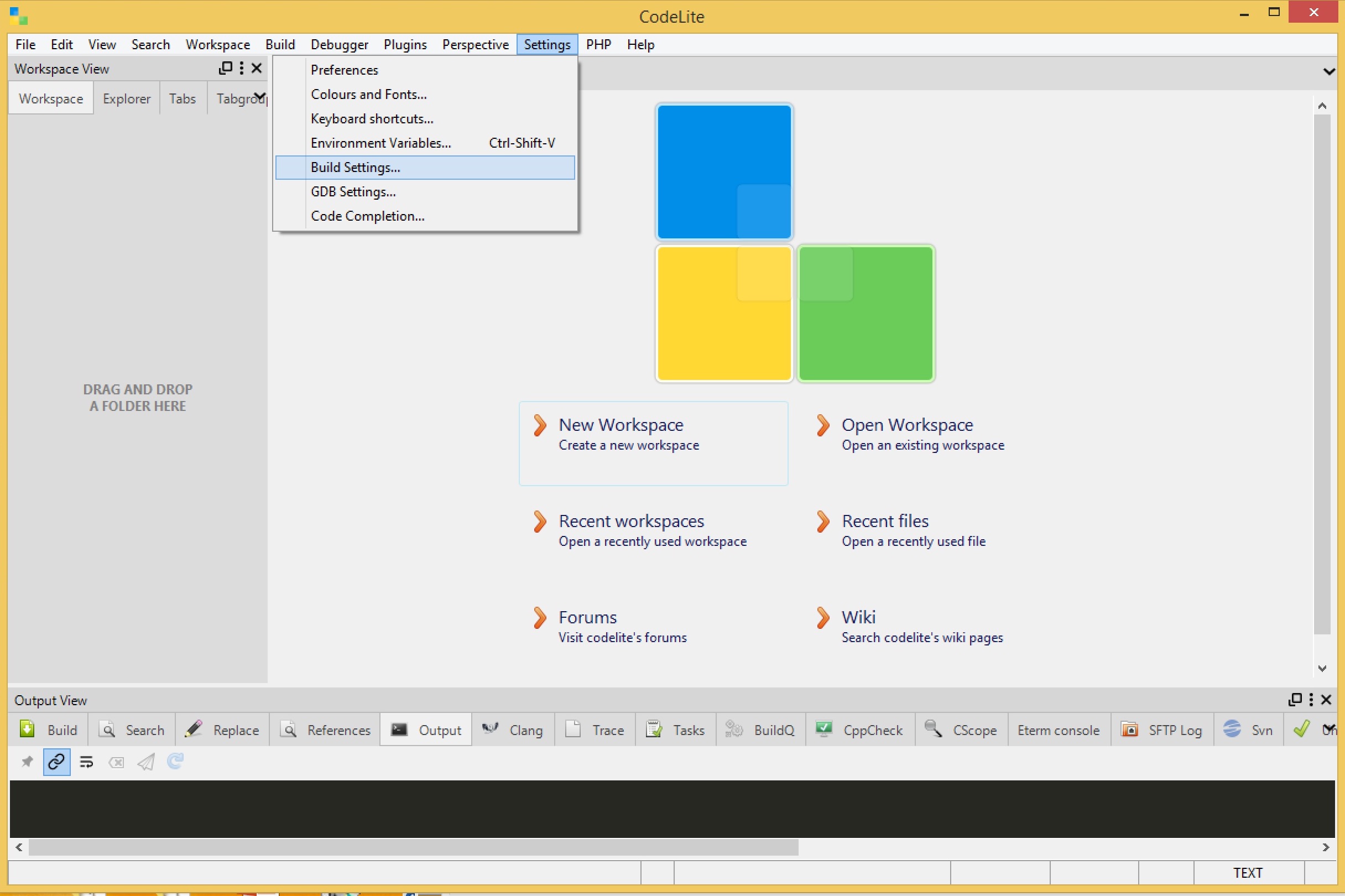Screen dimensions: 1345x896
Task: Open the PHP menu
Action: [598, 44]
